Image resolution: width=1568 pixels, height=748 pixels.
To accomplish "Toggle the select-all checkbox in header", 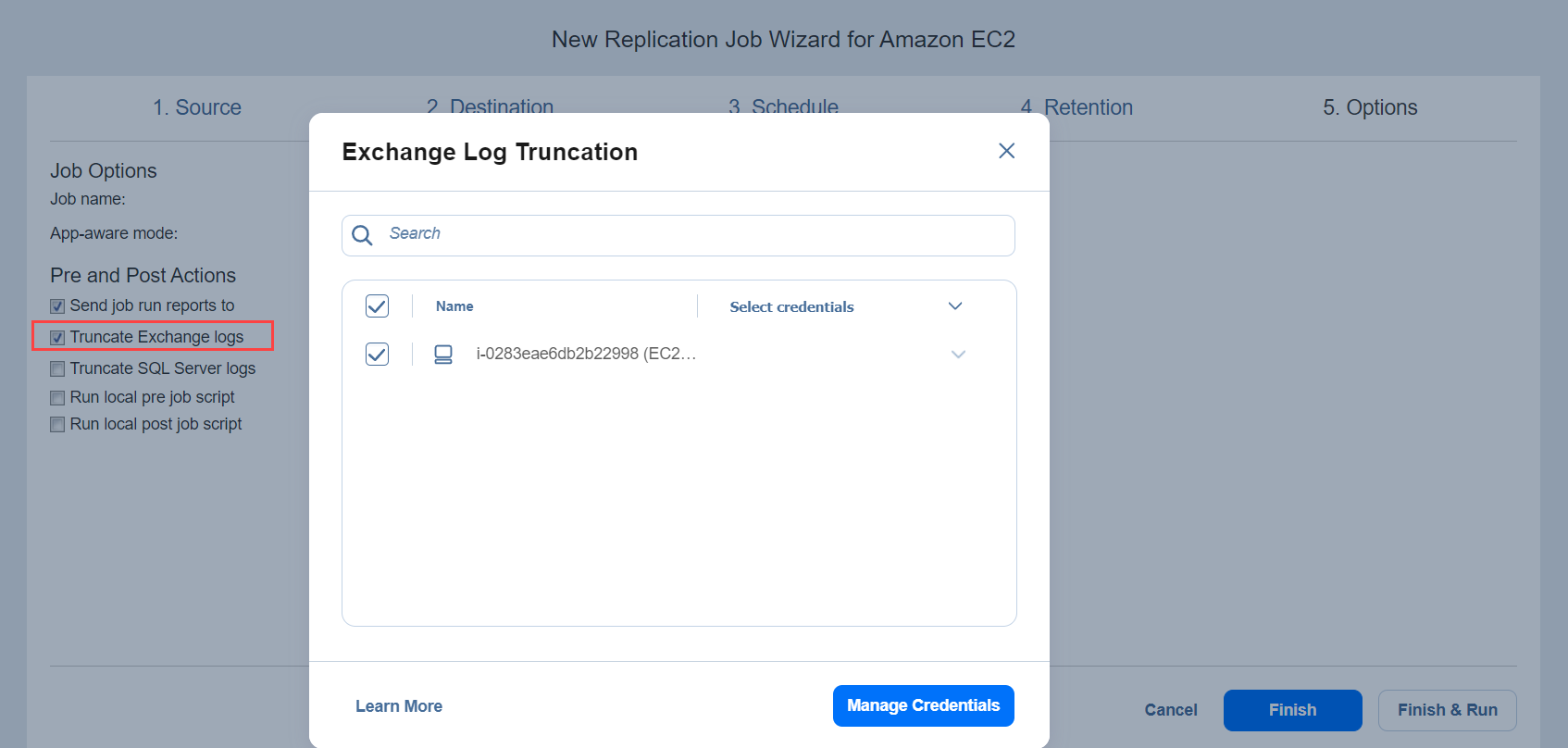I will pos(377,306).
